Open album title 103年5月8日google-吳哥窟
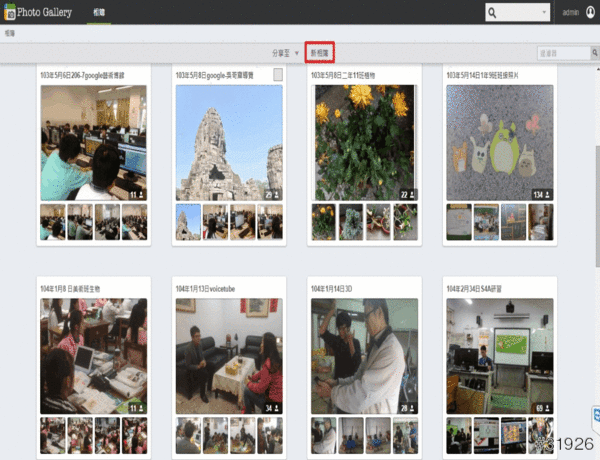Image resolution: width=600 pixels, height=460 pixels. click(214, 75)
